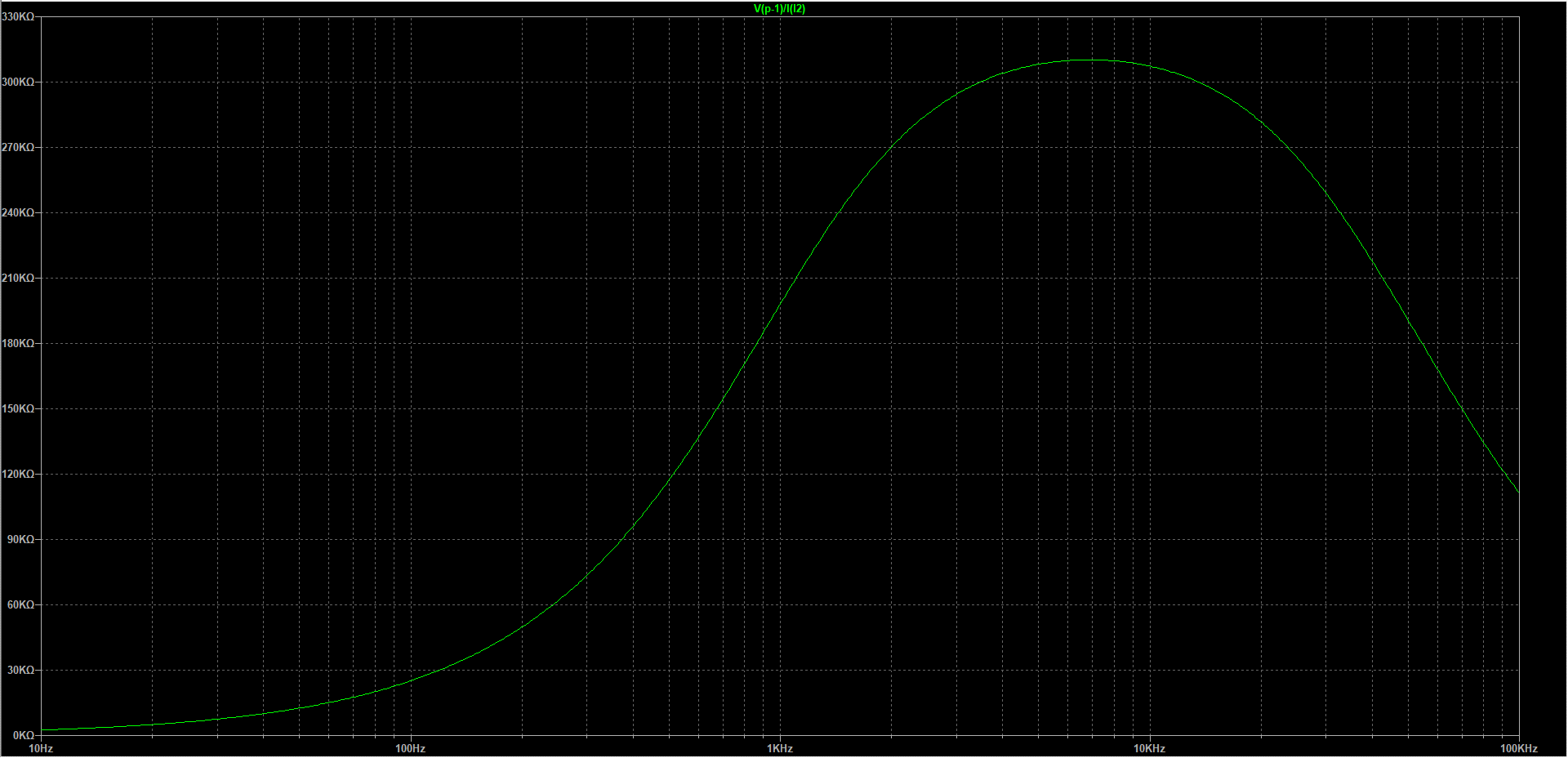Viewport: 1568px width, 758px height.
Task: Click the 60KΩ y-axis label
Action: (x=21, y=604)
